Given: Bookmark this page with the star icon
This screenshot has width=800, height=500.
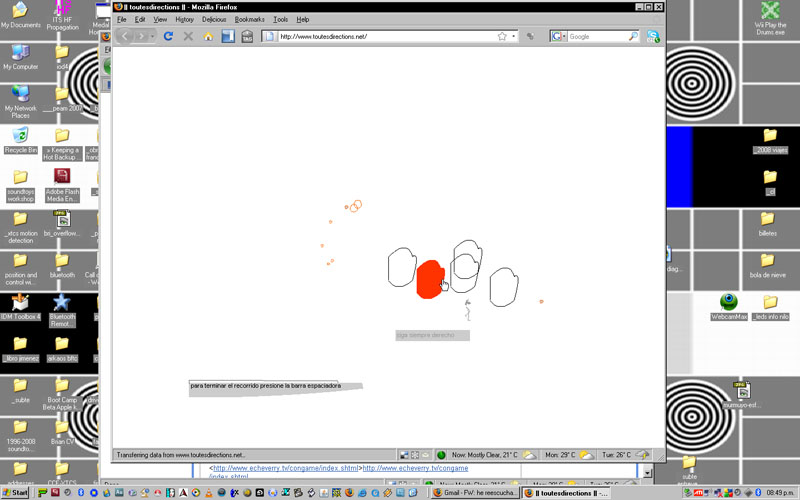Looking at the screenshot, I should [x=502, y=37].
